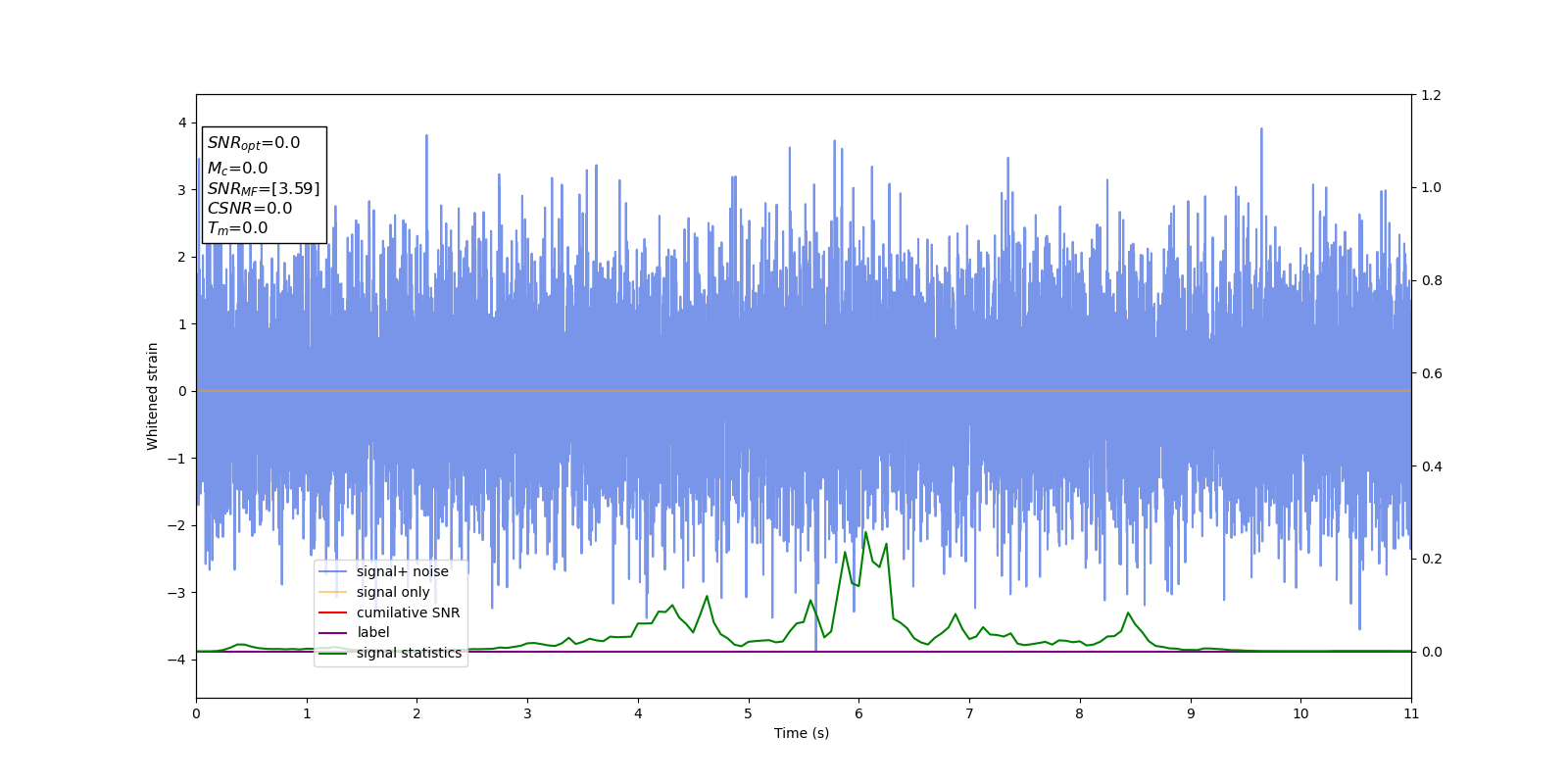Viewport: 1568px width, 784px height.
Task: Click the 'signal statistics' legend label
Action: click(409, 653)
